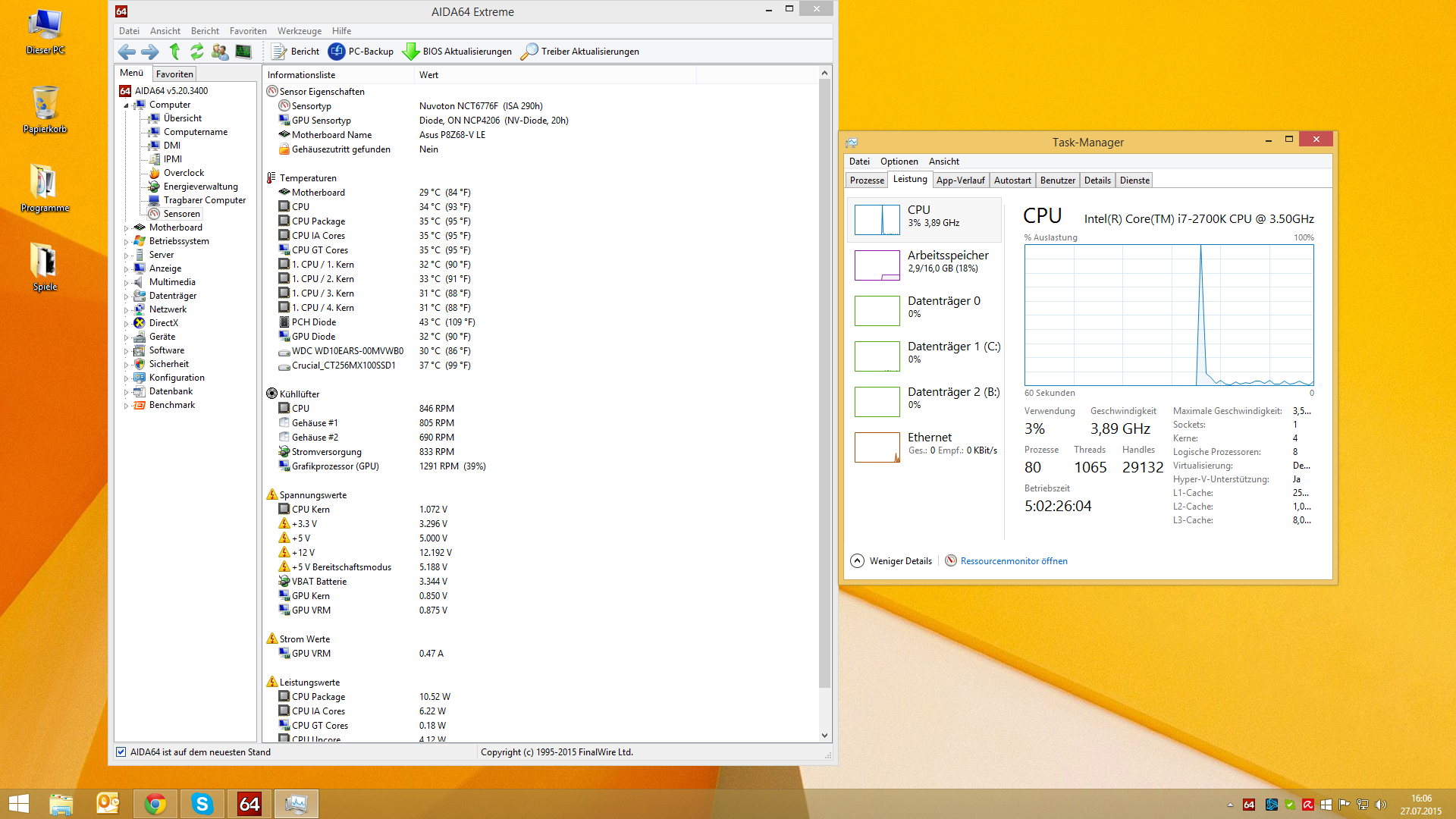Open BIOS Aktualisierungen download icon
1456x819 pixels.
(x=410, y=52)
